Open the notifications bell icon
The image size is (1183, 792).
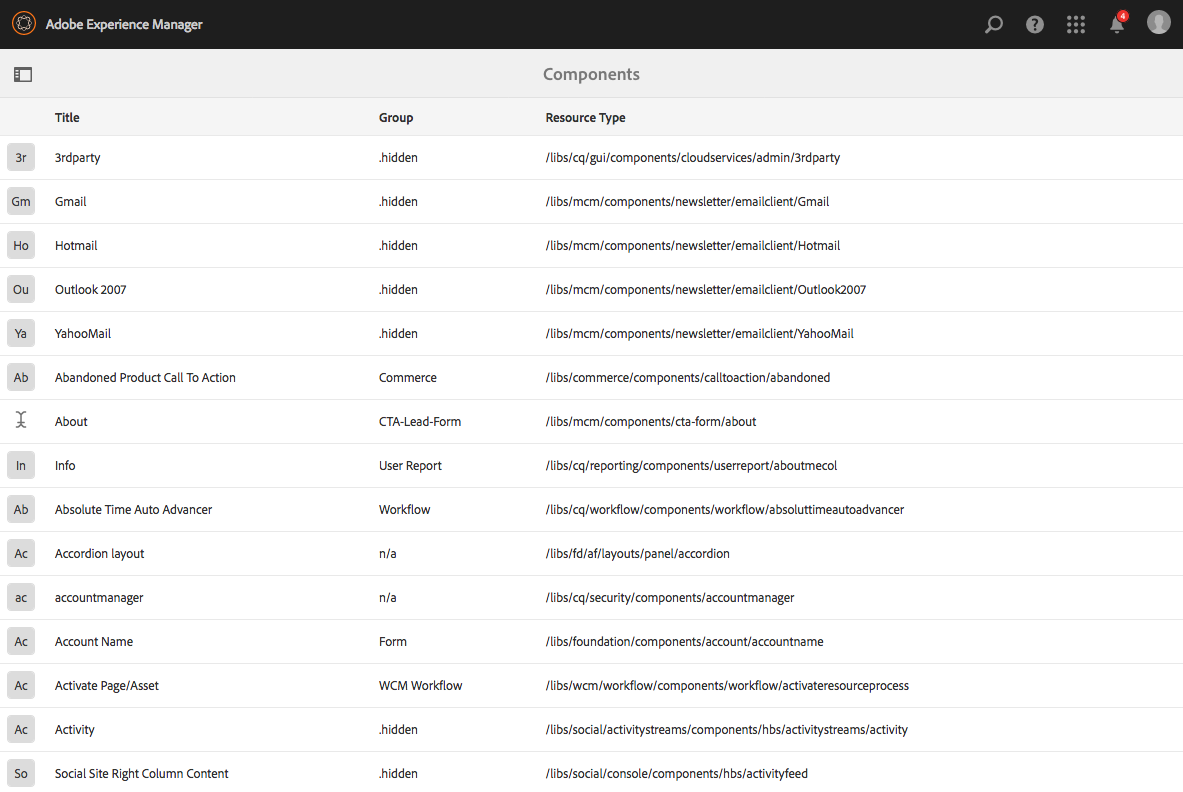[1117, 23]
